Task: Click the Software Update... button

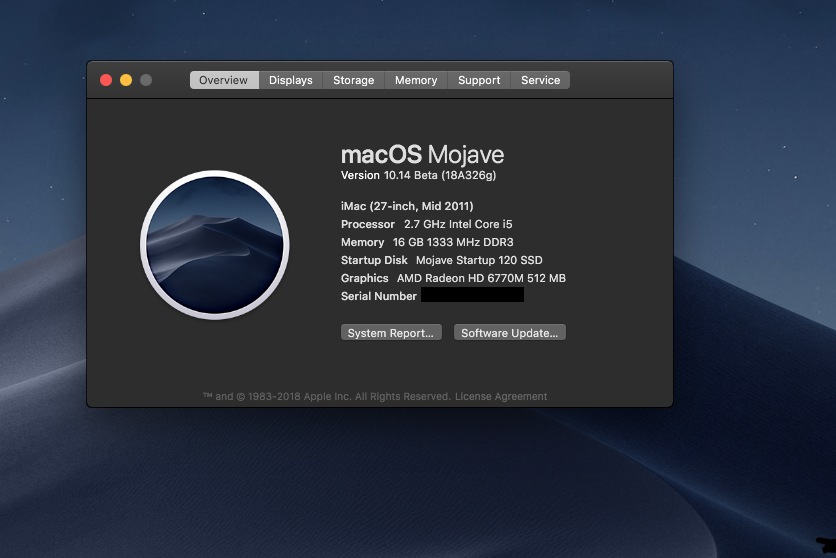Action: click(x=510, y=333)
